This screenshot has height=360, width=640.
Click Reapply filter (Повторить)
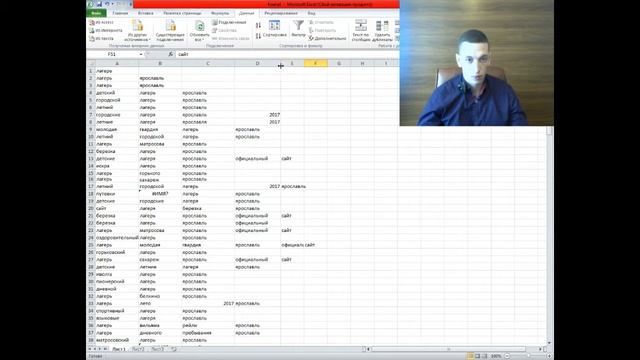pos(322,31)
